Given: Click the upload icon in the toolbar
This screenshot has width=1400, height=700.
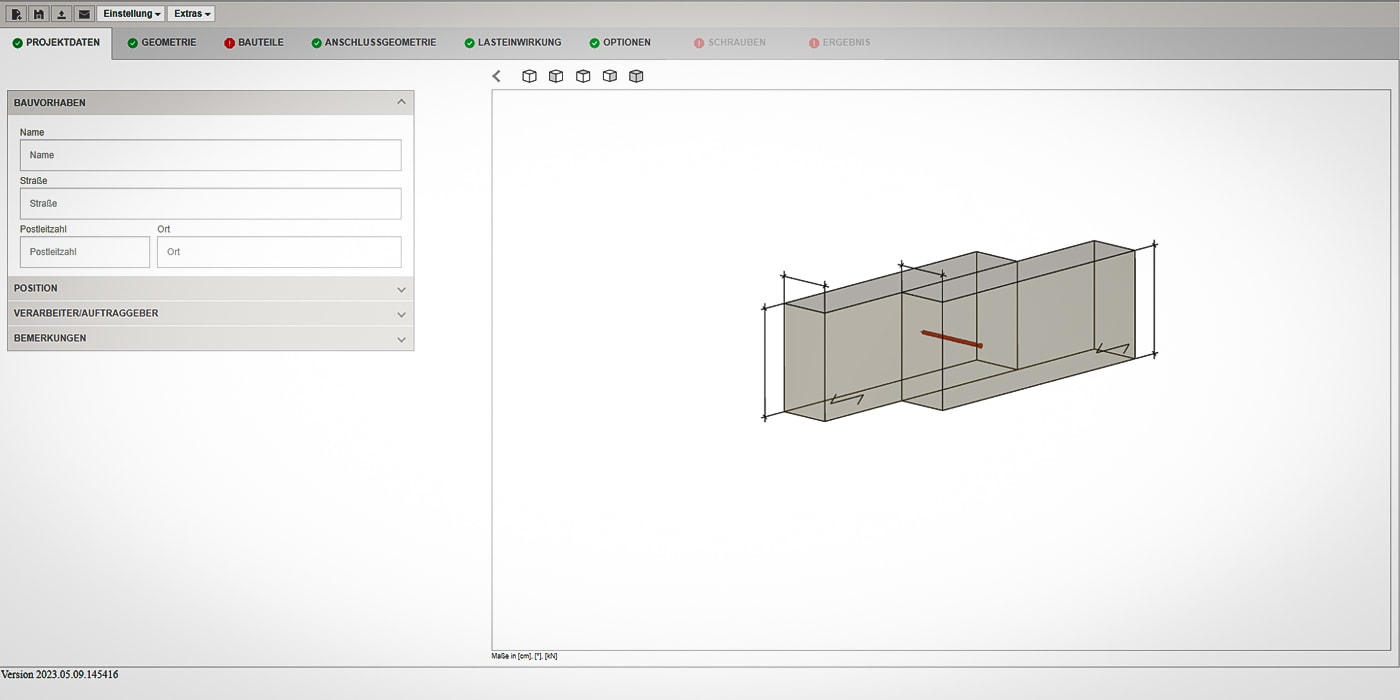Looking at the screenshot, I should tap(61, 13).
